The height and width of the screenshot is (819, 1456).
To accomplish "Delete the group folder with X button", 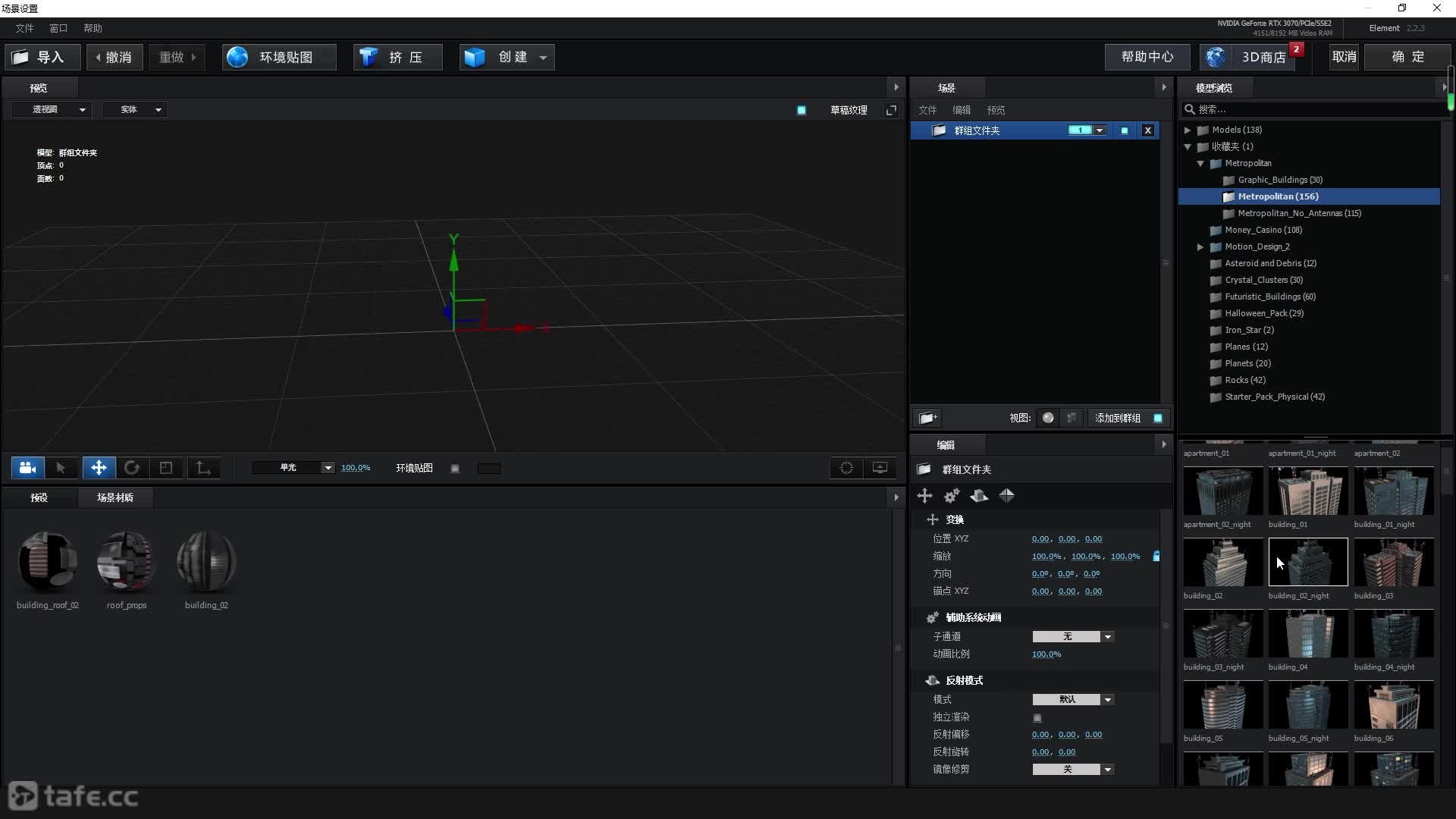I will pos(1148,130).
